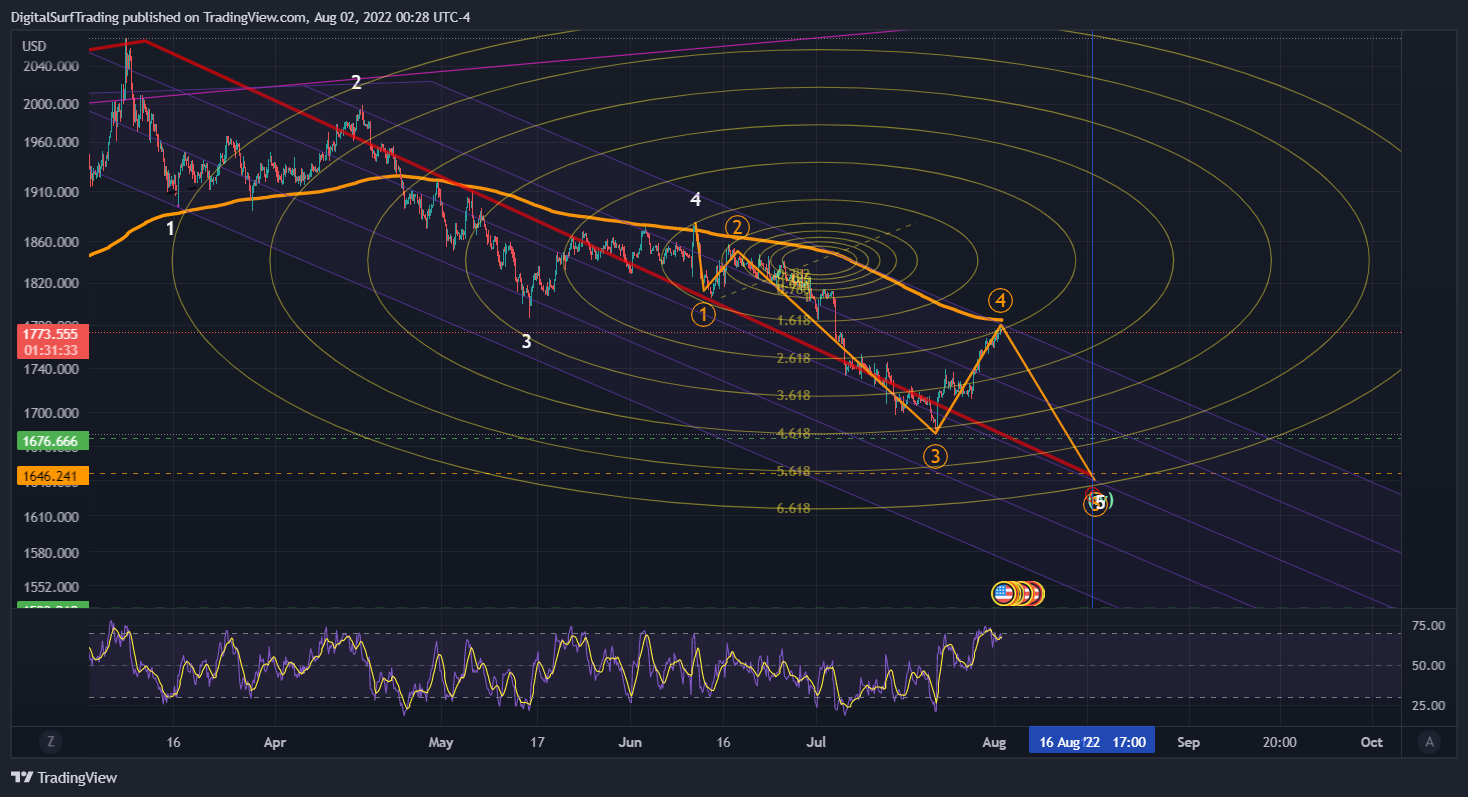Click the 16 date label before Apr
The image size is (1468, 797).
tap(173, 742)
